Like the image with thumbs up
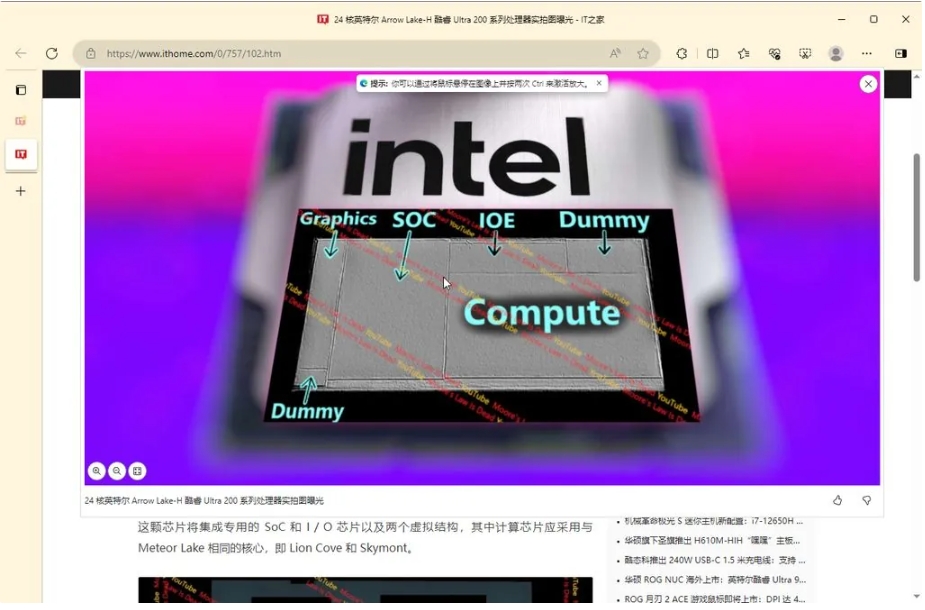 pos(839,501)
